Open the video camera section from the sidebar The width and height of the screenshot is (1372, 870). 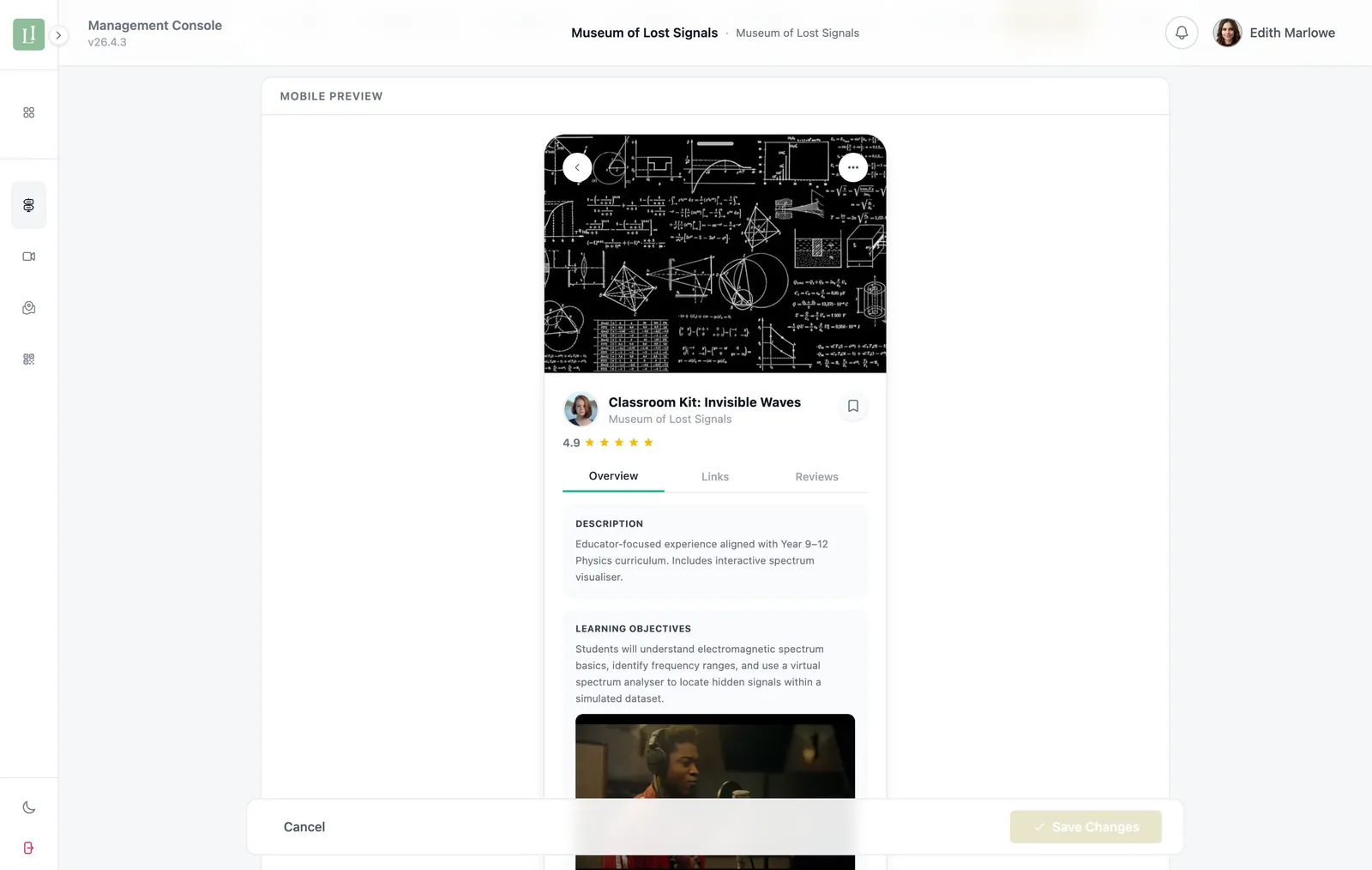[x=28, y=256]
